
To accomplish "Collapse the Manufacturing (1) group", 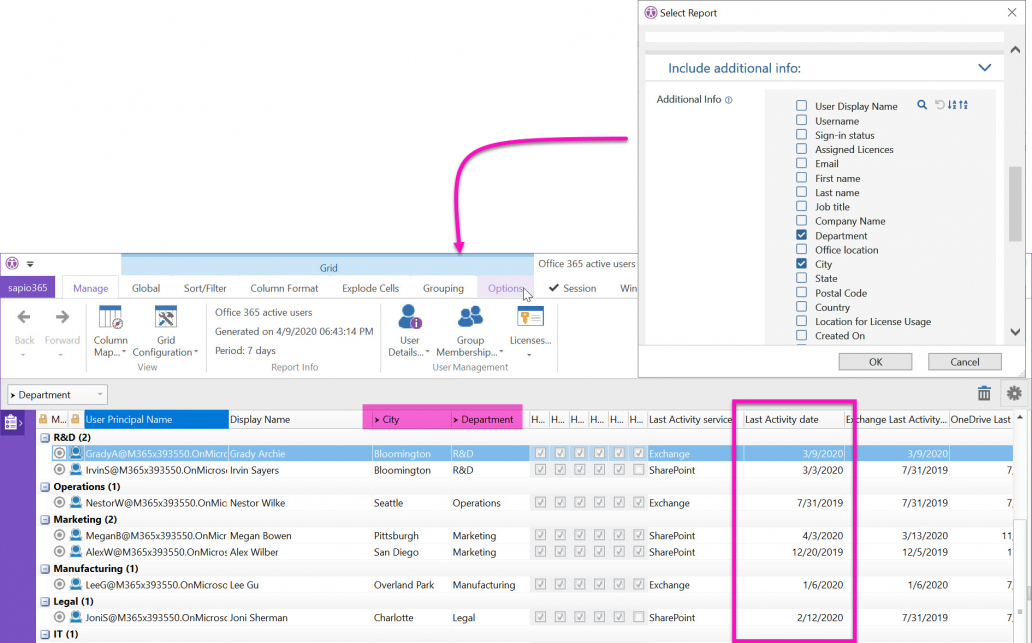I will point(45,569).
